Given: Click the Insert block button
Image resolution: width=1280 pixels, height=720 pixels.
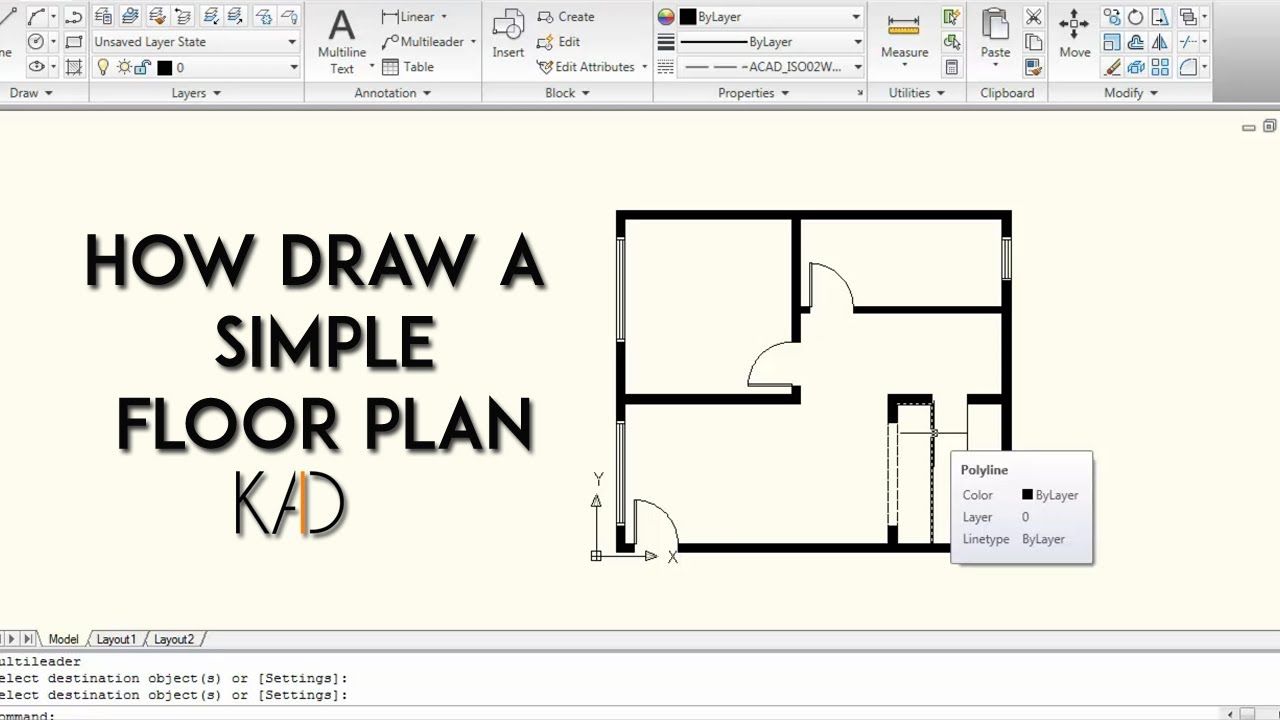Looking at the screenshot, I should (508, 35).
